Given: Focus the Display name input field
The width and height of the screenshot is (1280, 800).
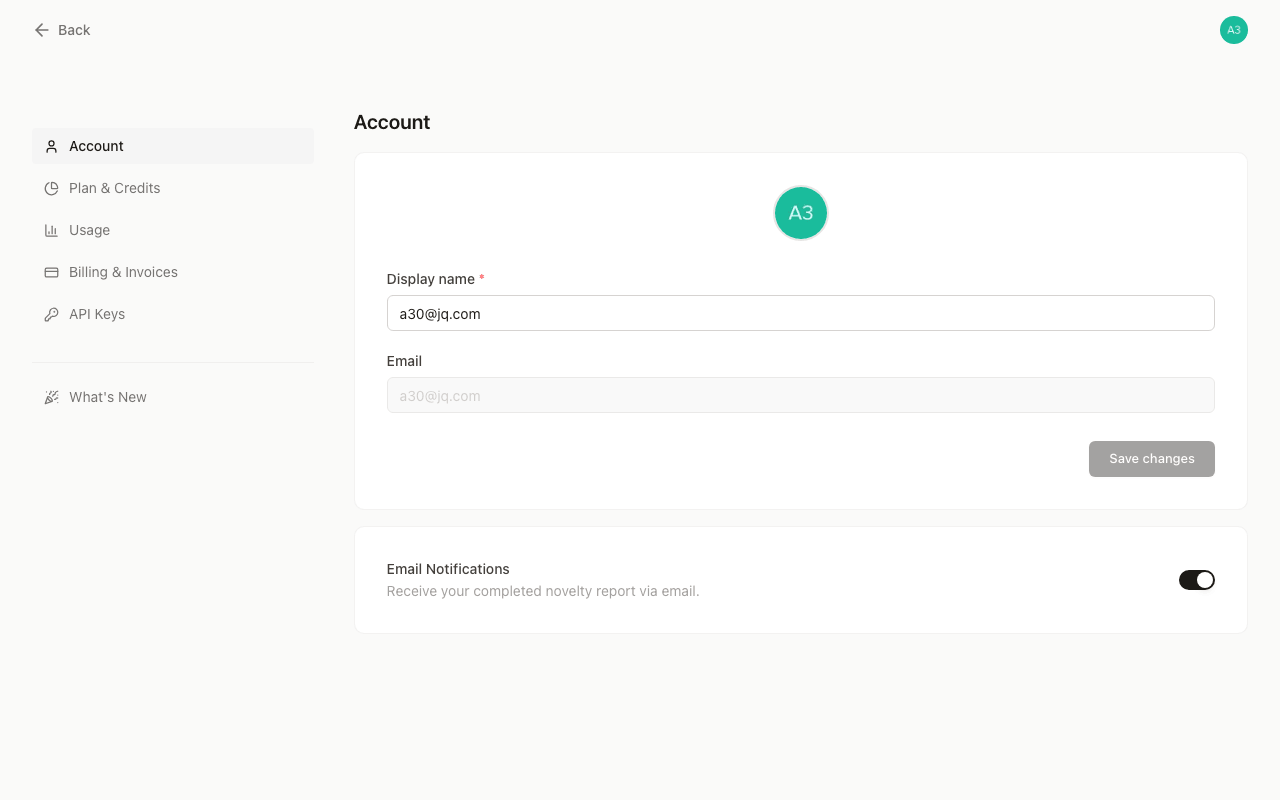Looking at the screenshot, I should click(x=800, y=313).
